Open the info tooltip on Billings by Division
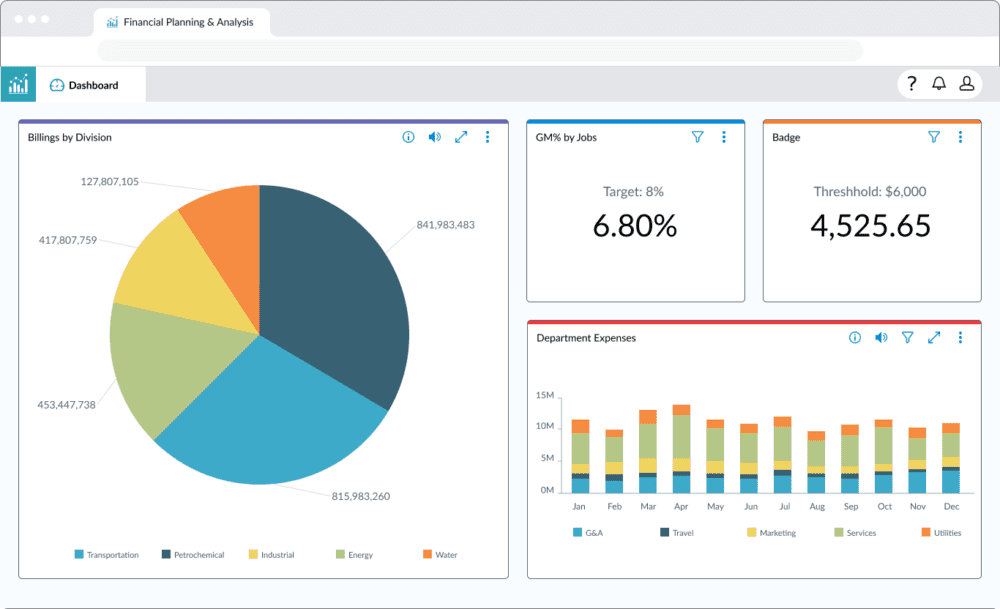 coord(408,137)
